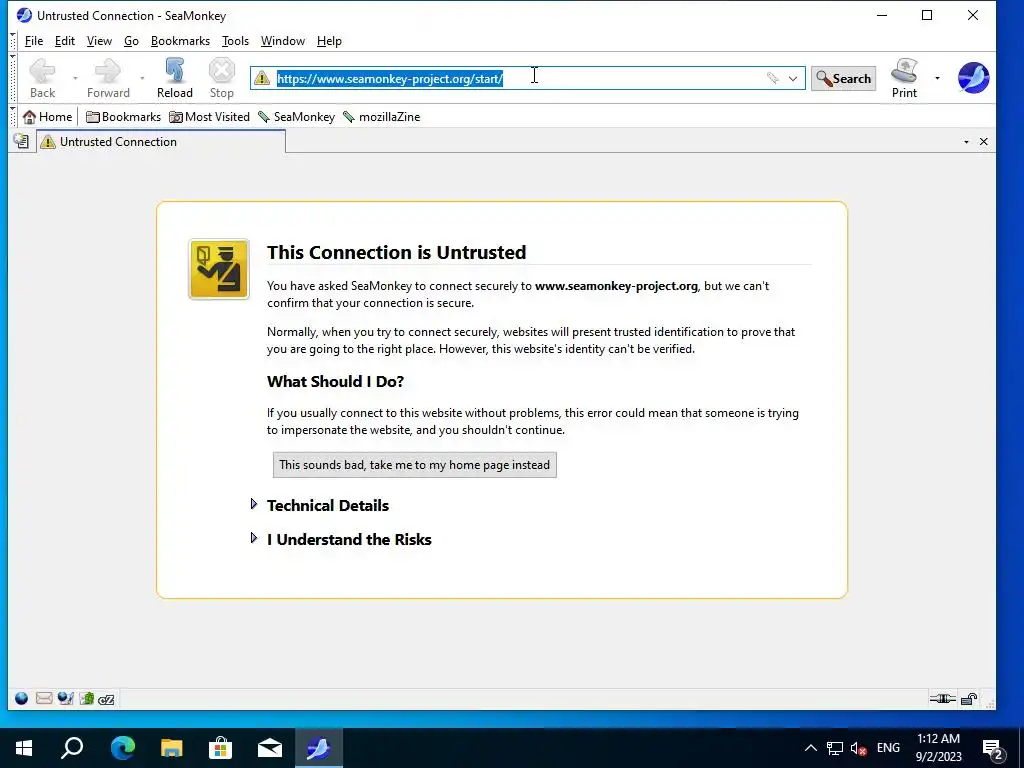Image resolution: width=1024 pixels, height=768 pixels.
Task: Click the taskbar clock and date
Action: tap(938, 748)
